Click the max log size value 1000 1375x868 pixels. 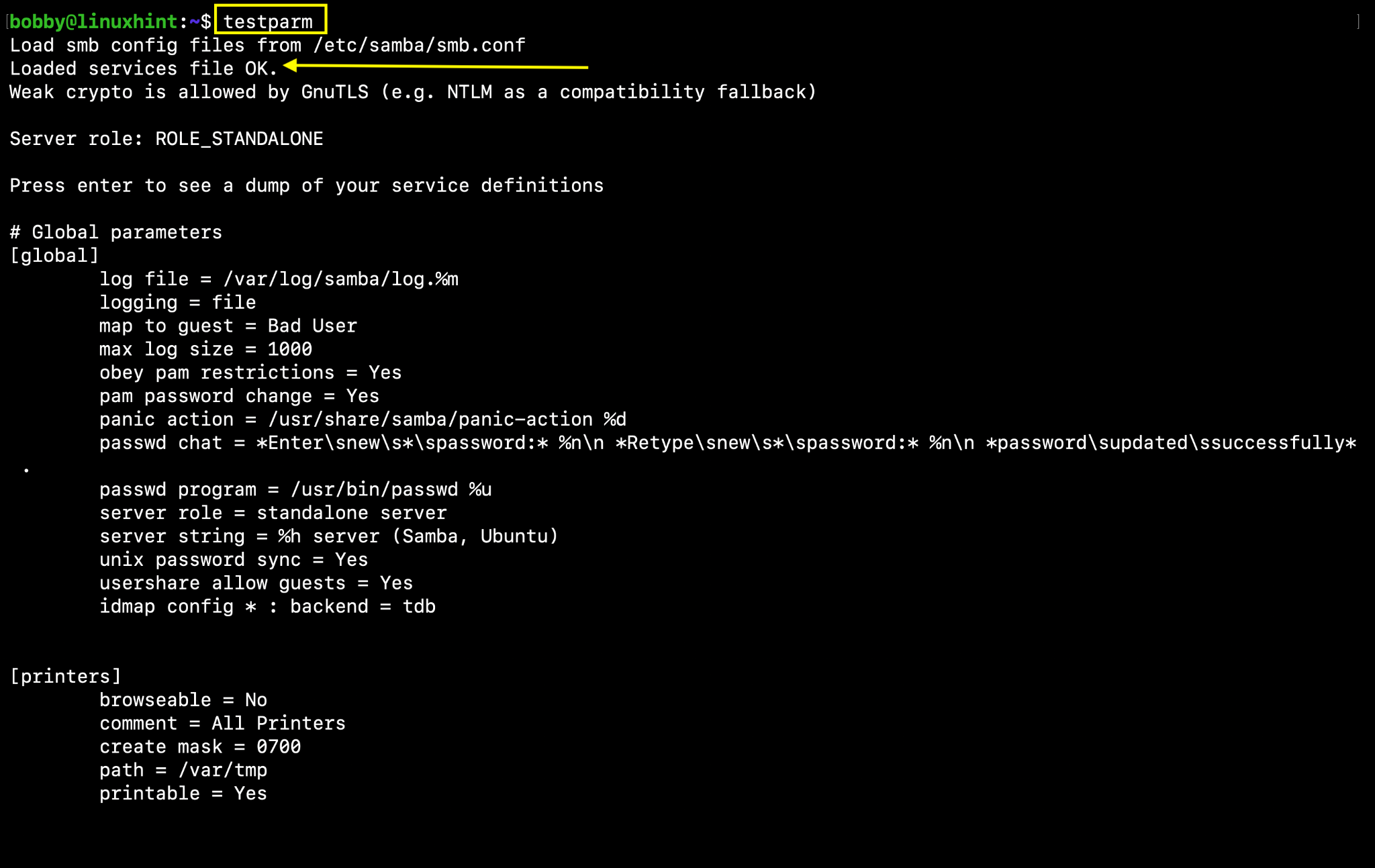tap(289, 349)
